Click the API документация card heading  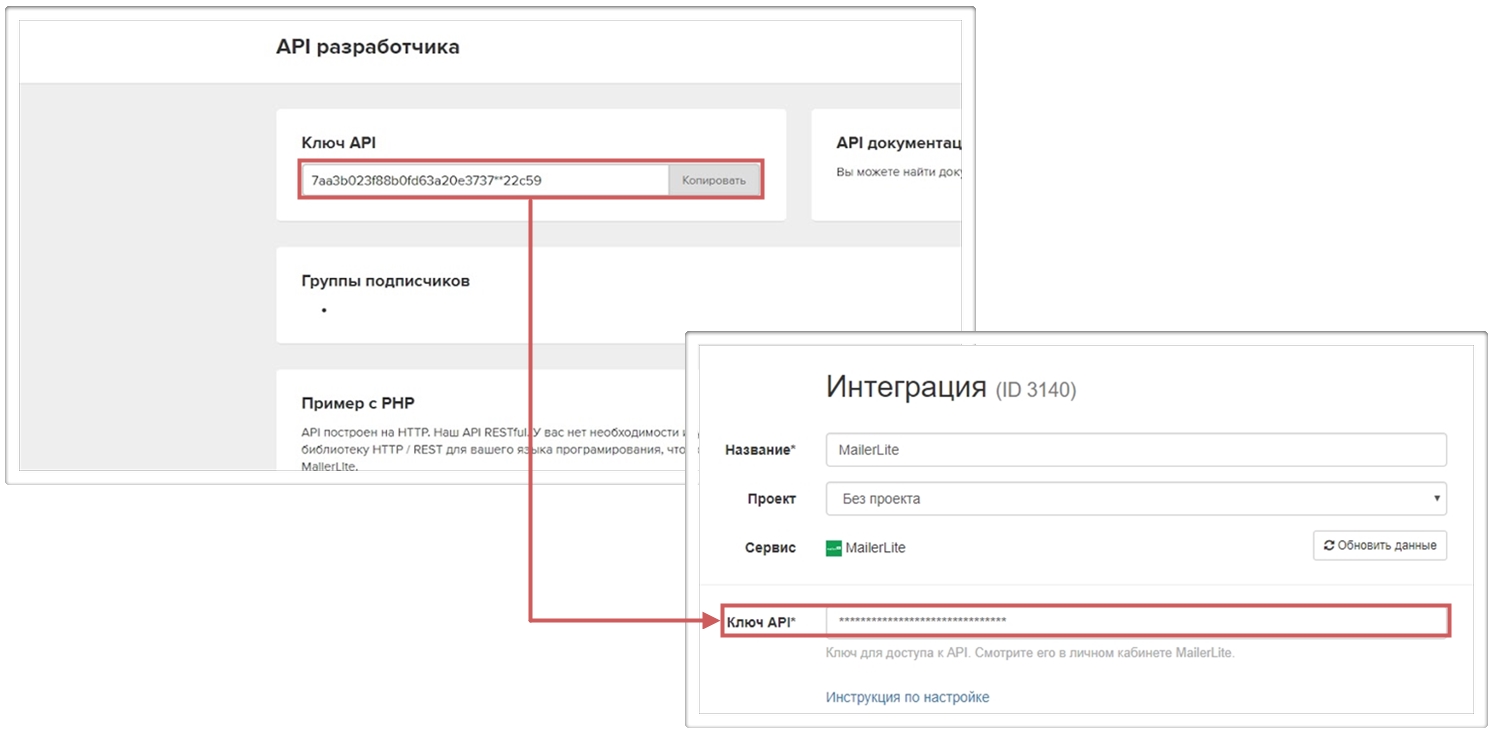pos(898,143)
